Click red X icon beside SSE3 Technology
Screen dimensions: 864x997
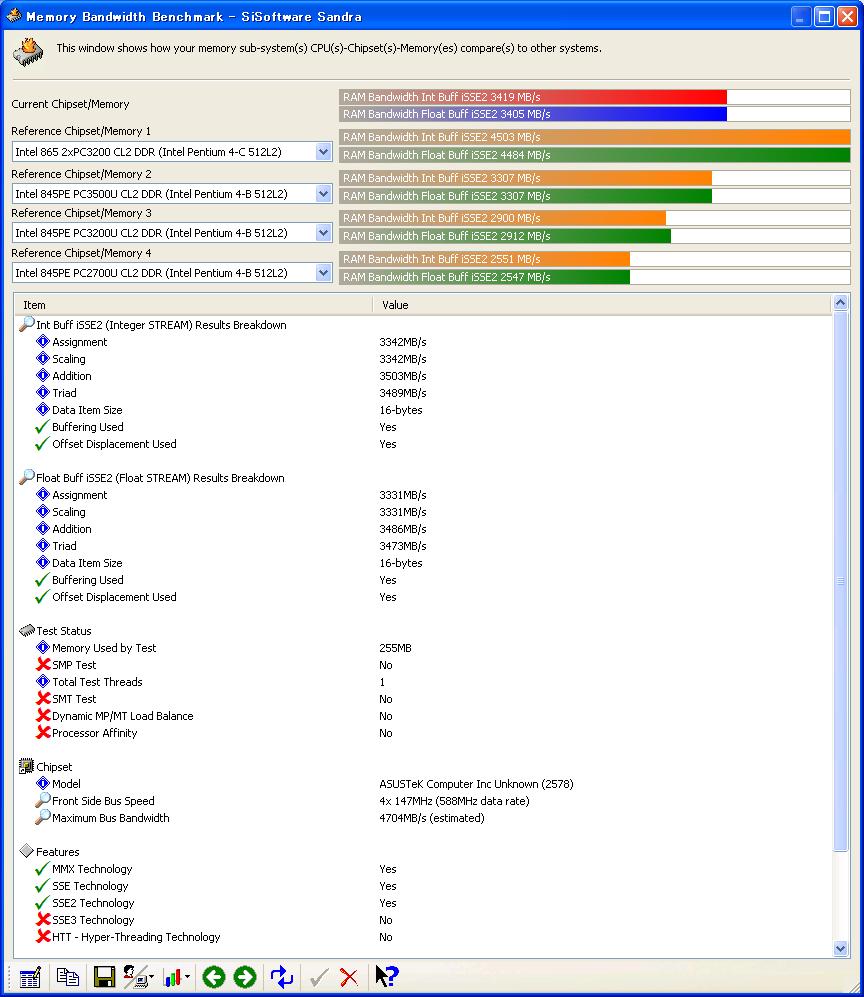pyautogui.click(x=43, y=919)
